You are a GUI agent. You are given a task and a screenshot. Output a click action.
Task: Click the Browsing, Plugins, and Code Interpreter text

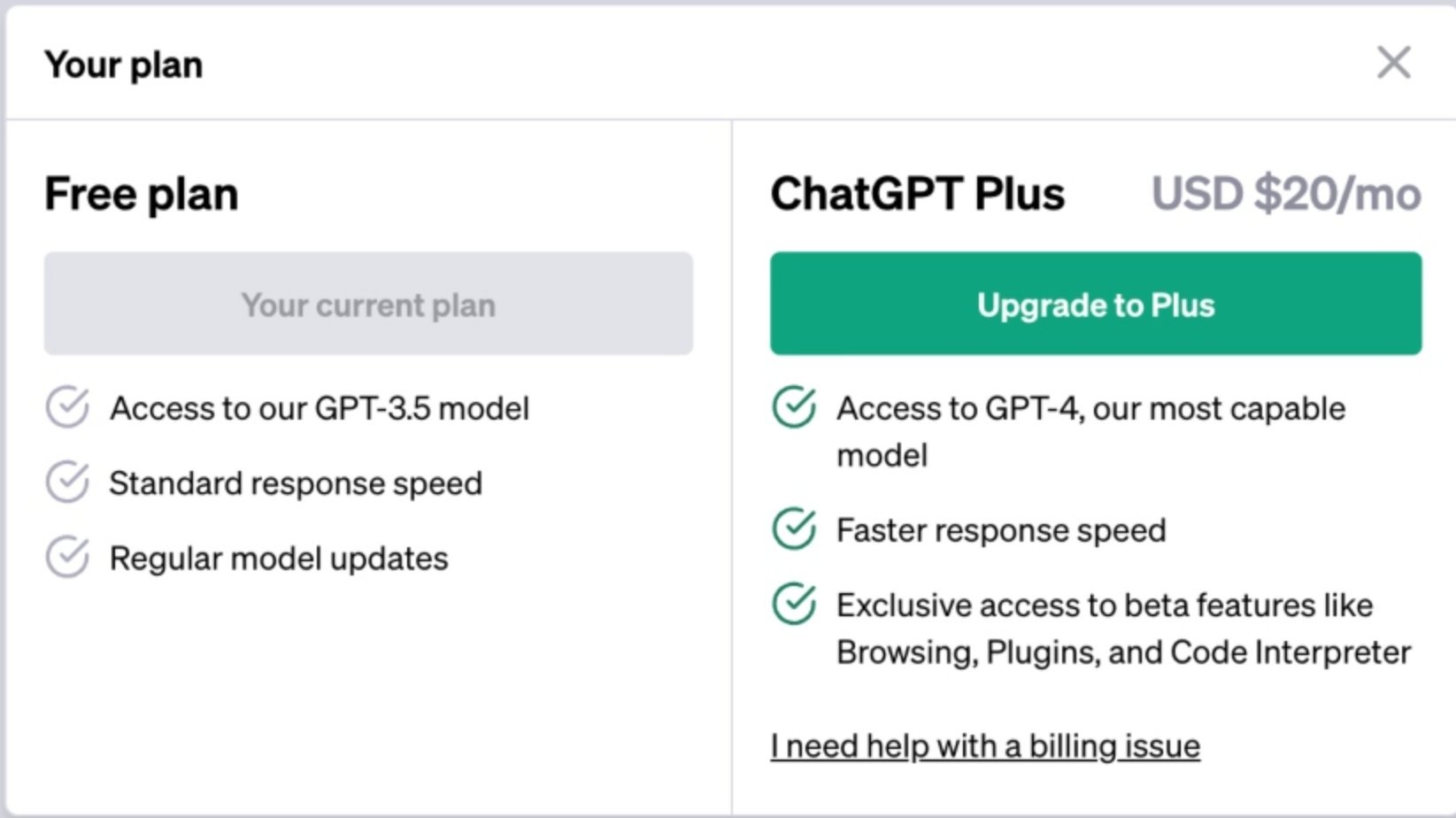coord(1123,652)
